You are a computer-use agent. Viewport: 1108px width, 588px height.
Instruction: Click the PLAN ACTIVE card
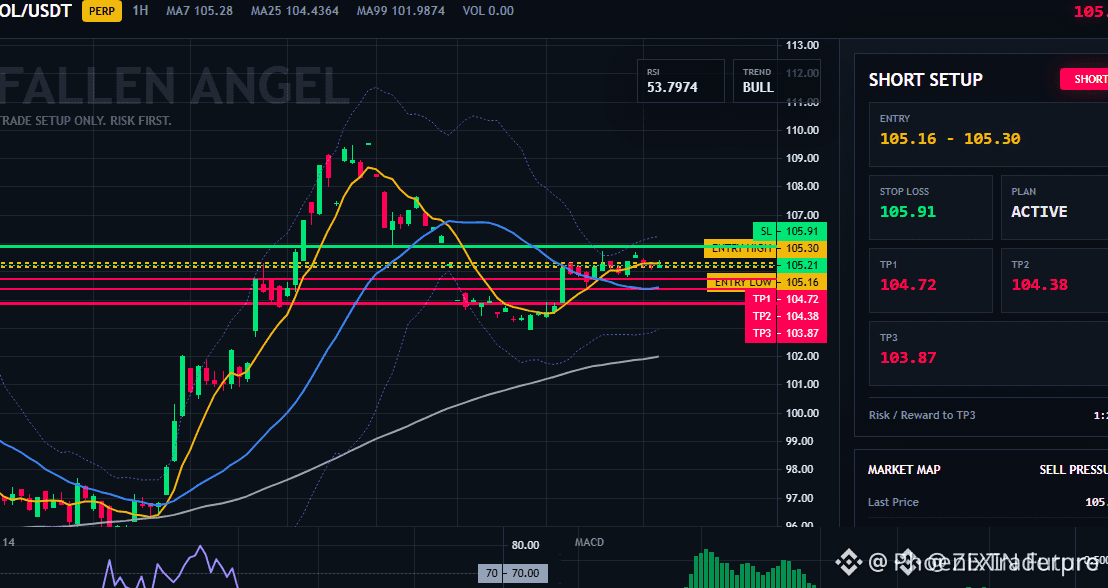pyautogui.click(x=1054, y=208)
